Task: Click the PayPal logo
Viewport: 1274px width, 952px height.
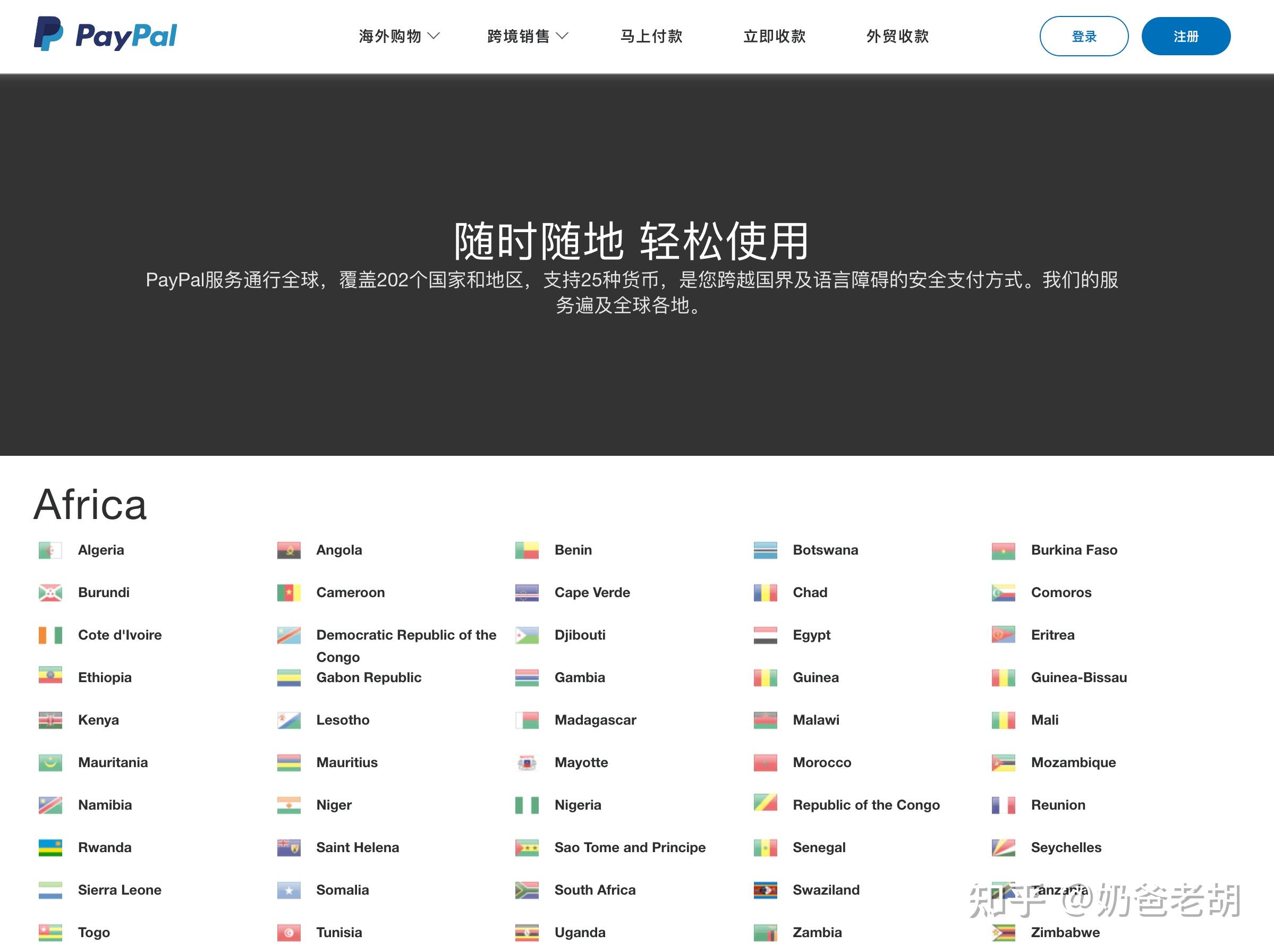Action: pos(105,36)
